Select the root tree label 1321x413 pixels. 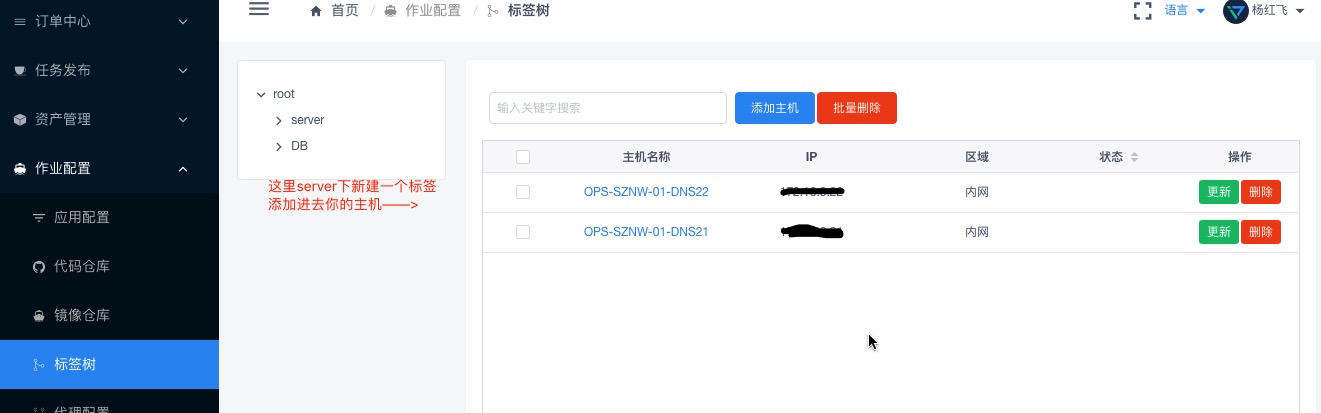[x=284, y=94]
